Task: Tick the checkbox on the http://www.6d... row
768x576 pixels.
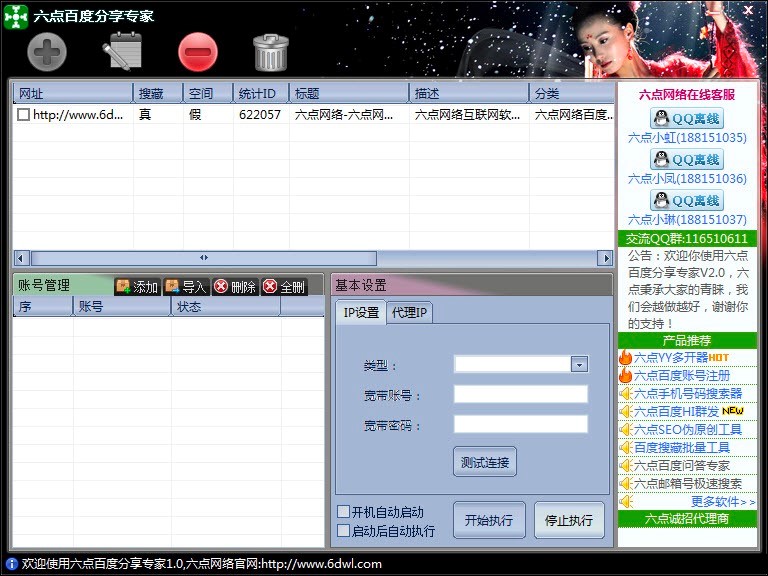Action: click(24, 115)
